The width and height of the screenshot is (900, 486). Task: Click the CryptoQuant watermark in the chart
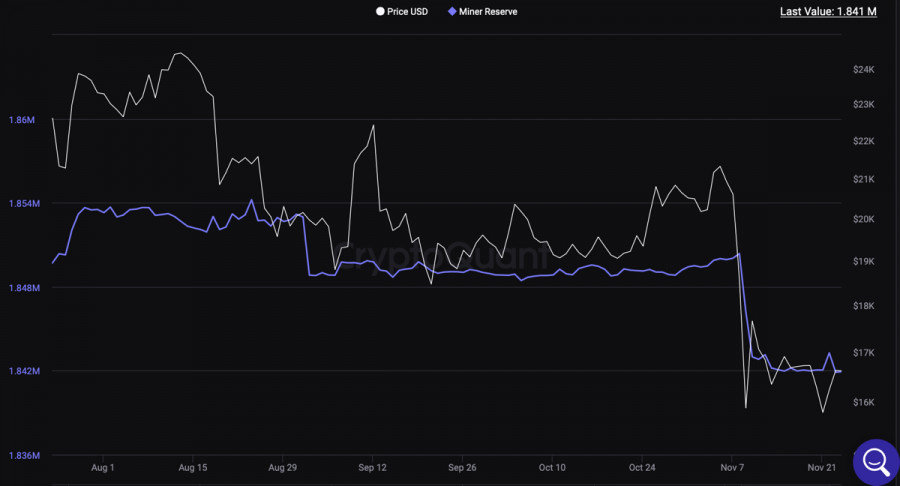[x=450, y=258]
